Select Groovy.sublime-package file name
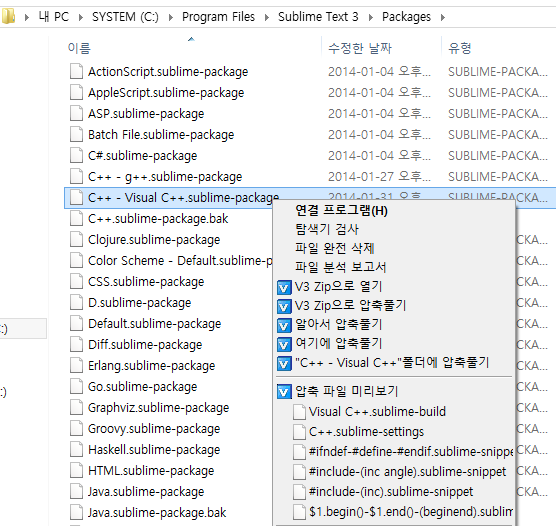 coord(154,428)
